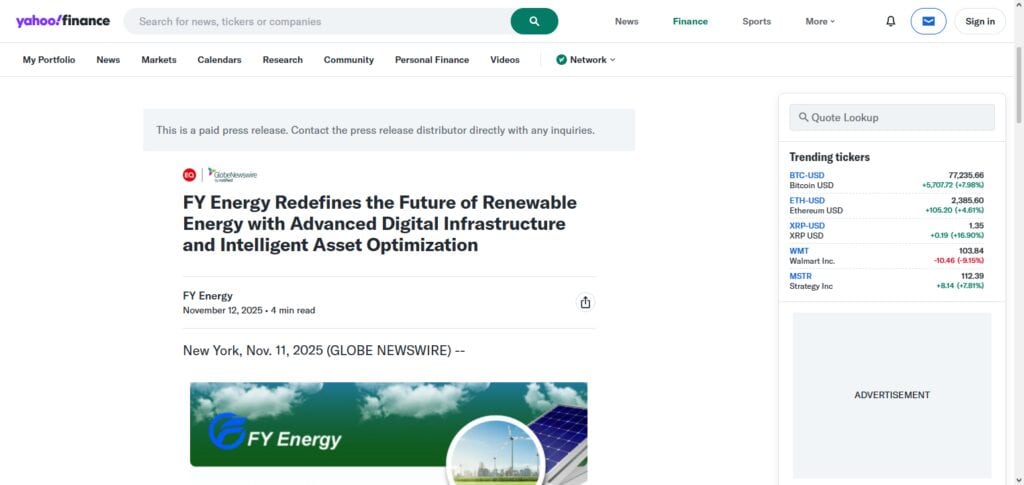
Task: Open the News top navigation link
Action: click(626, 22)
